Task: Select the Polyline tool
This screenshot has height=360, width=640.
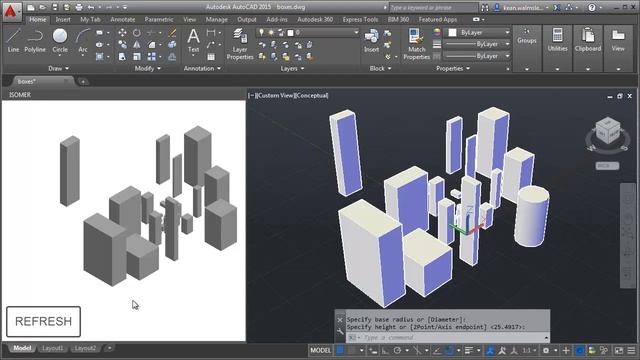Action: click(35, 41)
